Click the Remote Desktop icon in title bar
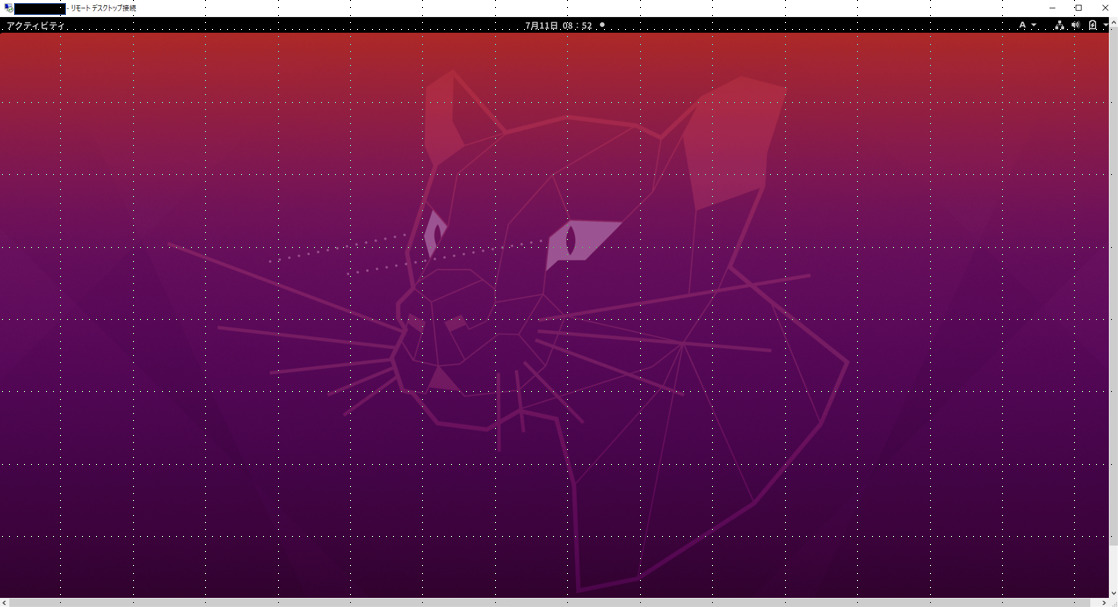1118x607 pixels. click(x=10, y=7)
